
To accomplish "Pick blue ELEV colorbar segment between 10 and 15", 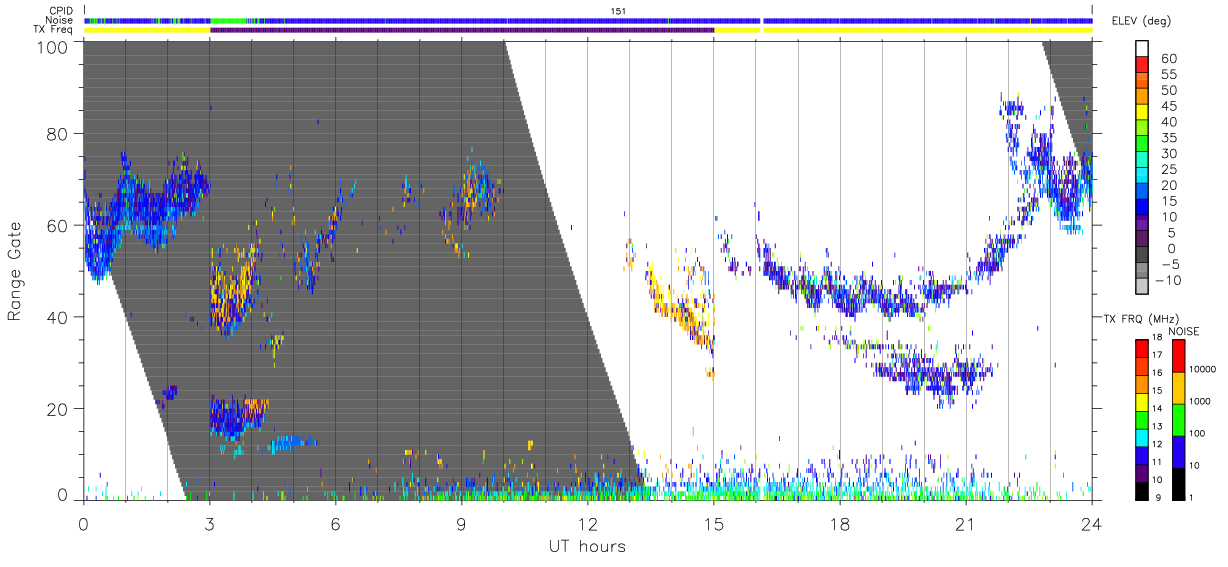I will [x=1142, y=209].
